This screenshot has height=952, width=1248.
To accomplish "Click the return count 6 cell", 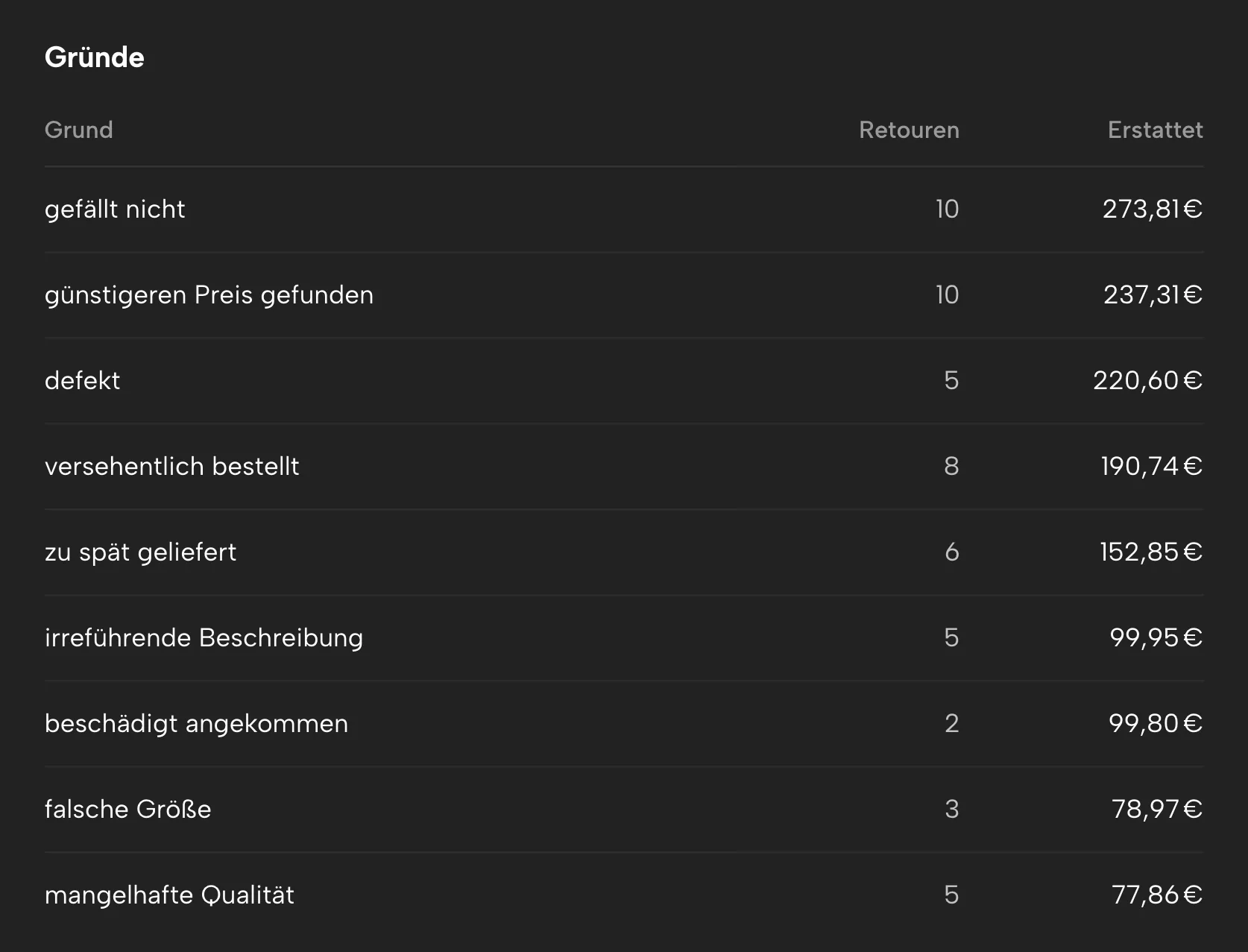I will point(951,552).
